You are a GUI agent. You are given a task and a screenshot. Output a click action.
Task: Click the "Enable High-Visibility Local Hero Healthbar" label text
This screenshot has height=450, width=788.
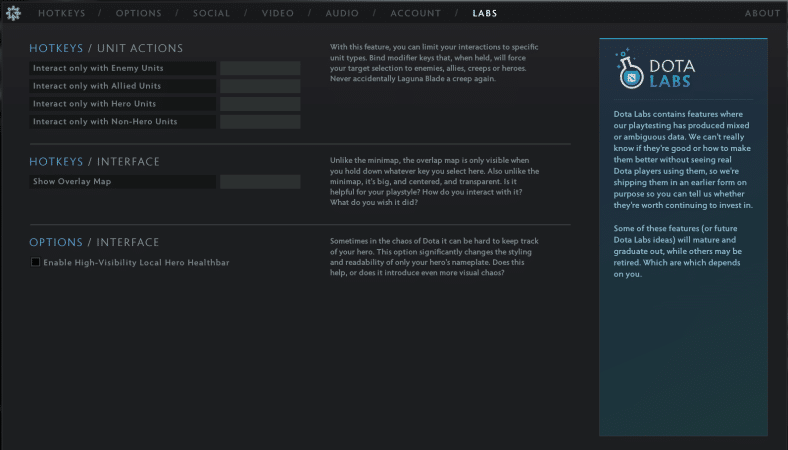pyautogui.click(x=136, y=262)
